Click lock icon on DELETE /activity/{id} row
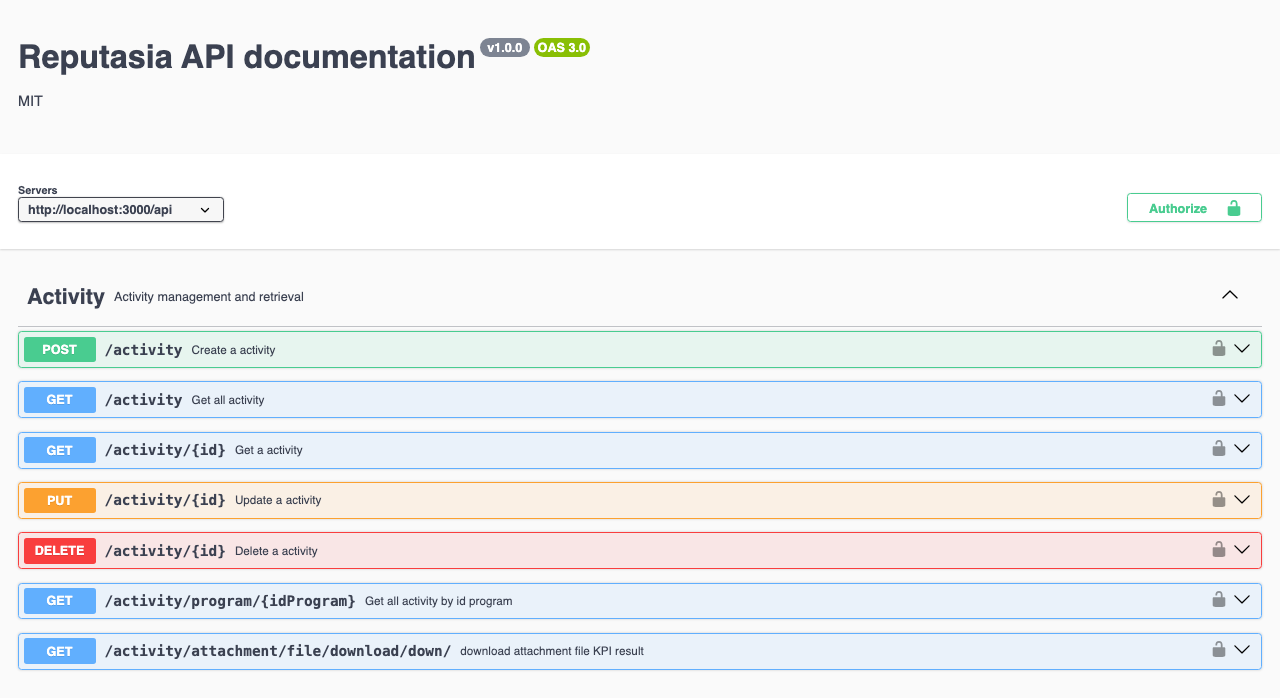 1218,550
